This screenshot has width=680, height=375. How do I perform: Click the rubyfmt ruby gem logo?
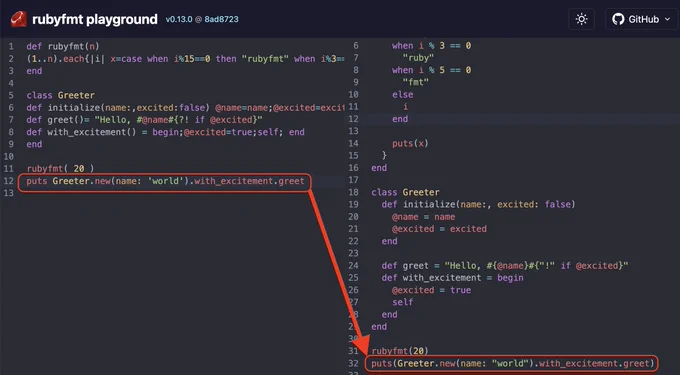click(19, 19)
